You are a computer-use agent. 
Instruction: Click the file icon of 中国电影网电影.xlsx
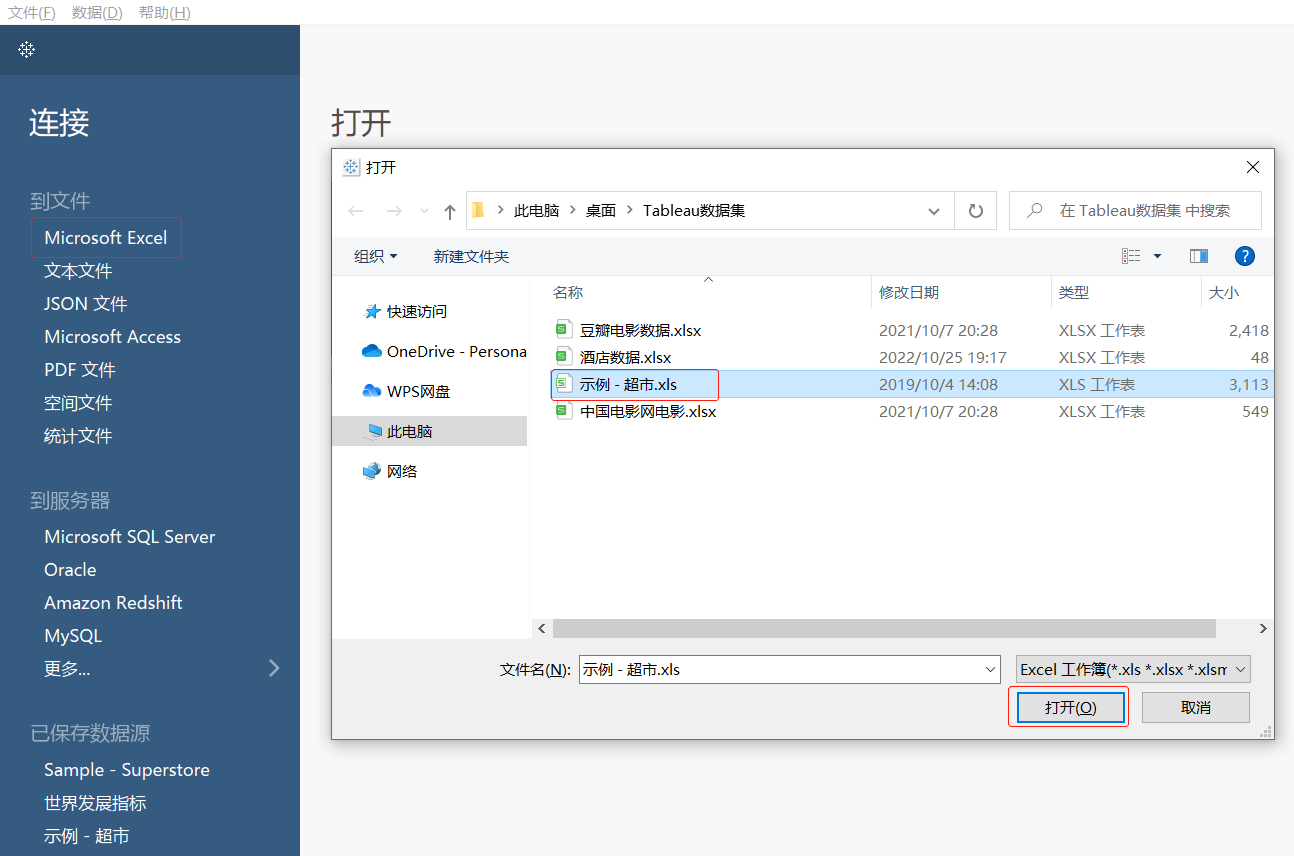(563, 411)
